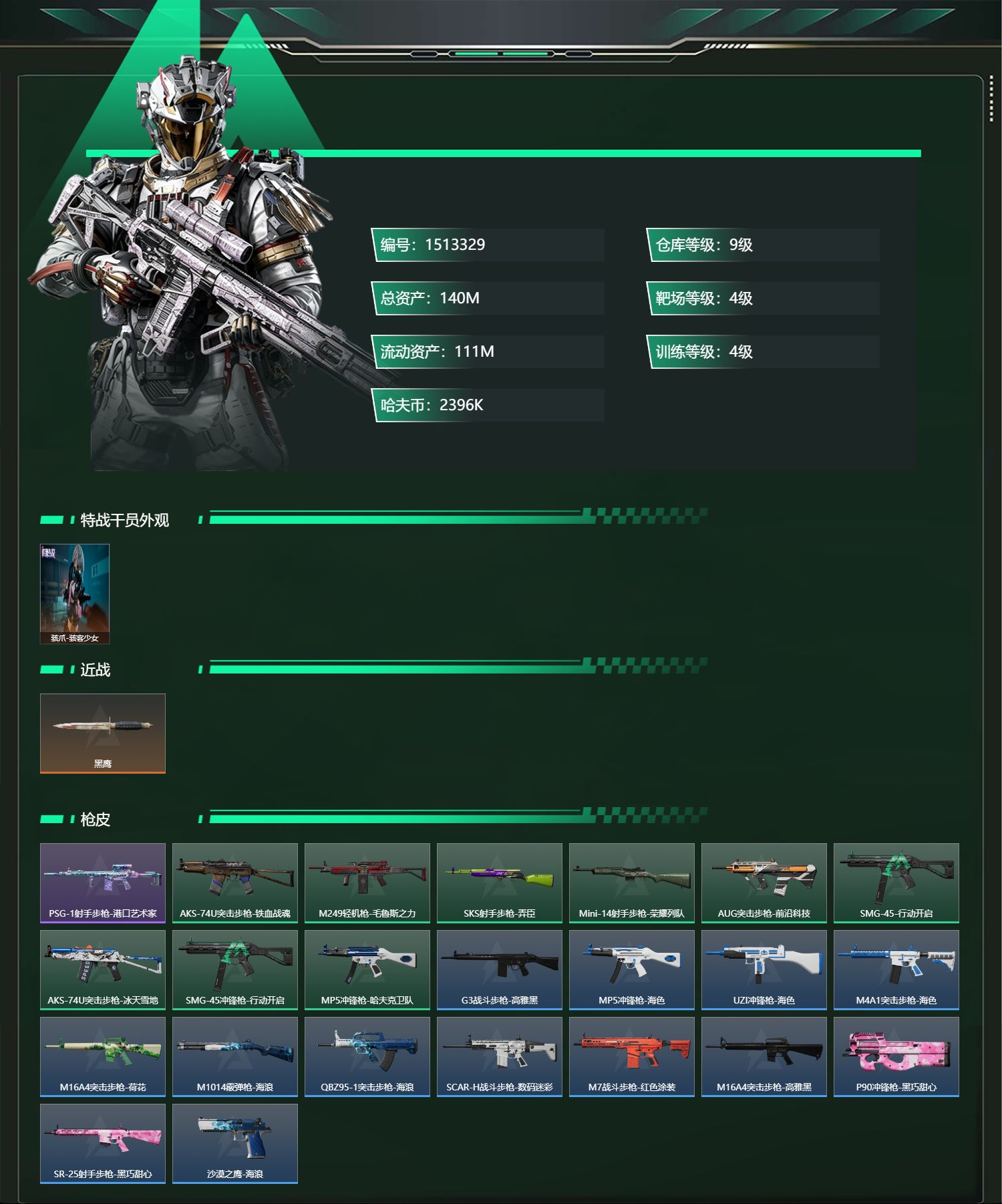
Task: Select the SMG-45冲锋枪-行动开启 skin card
Action: [x=235, y=970]
